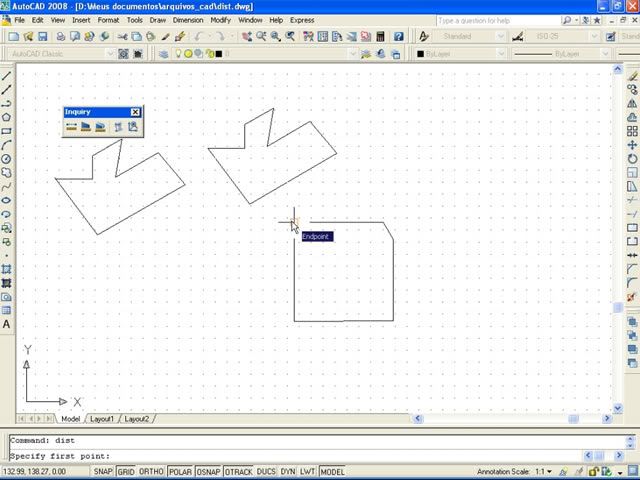The width and height of the screenshot is (640, 480).
Task: Select the Erase modify tool
Action: 632,76
